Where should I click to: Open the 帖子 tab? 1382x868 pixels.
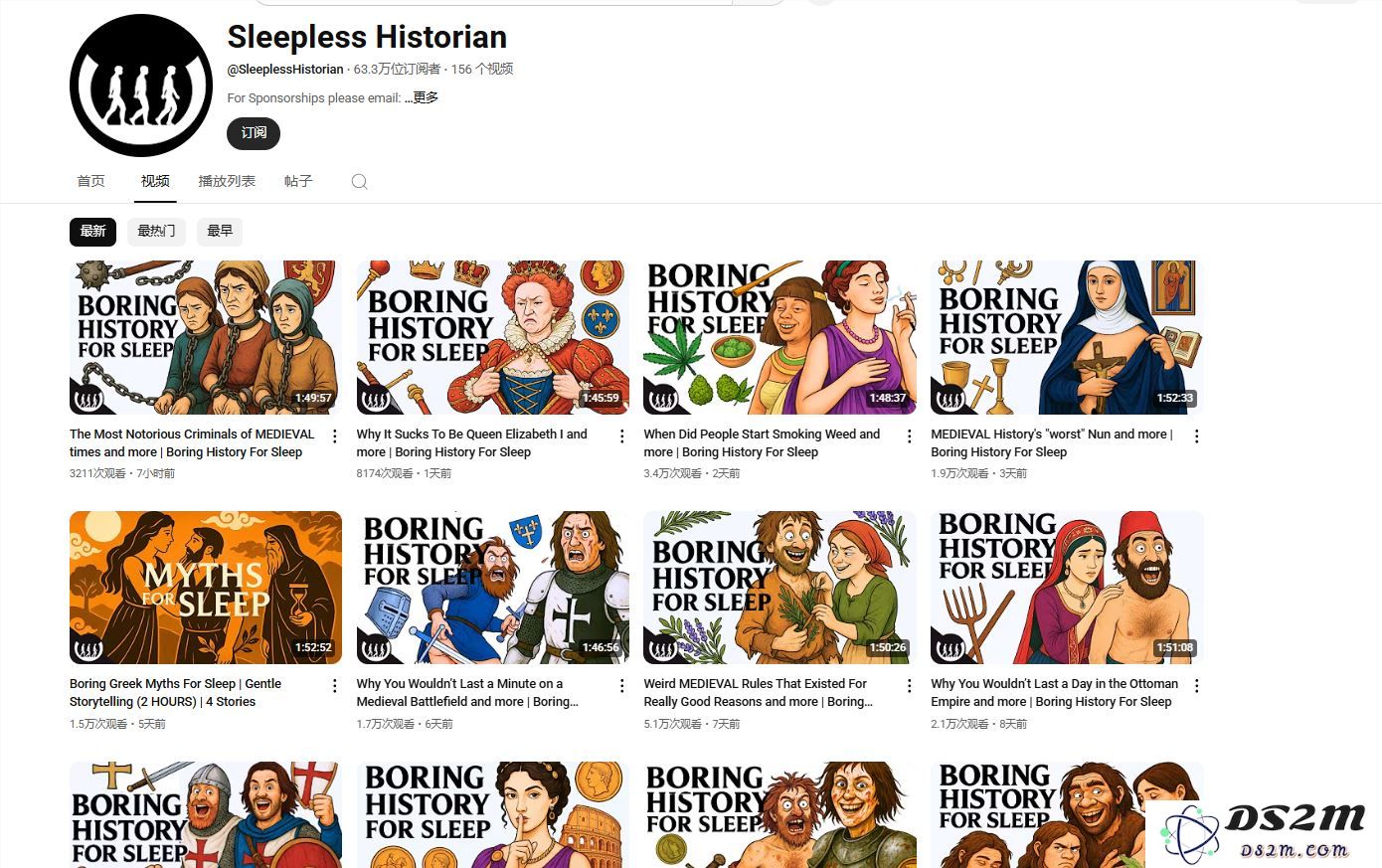click(298, 181)
